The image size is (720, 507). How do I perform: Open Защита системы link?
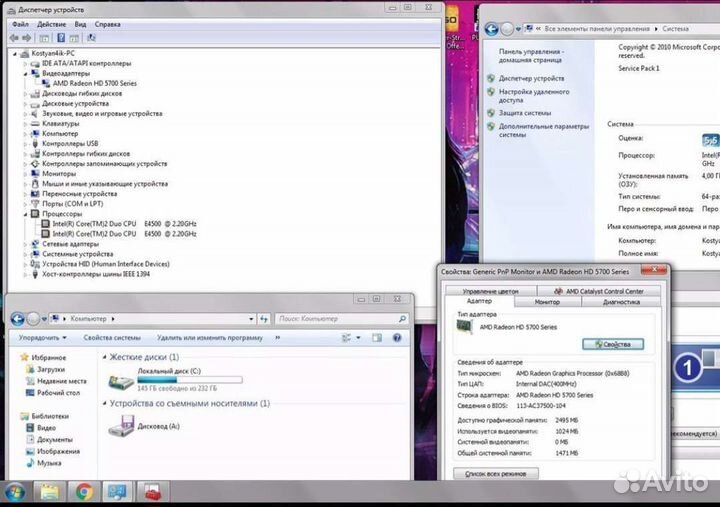tap(525, 113)
